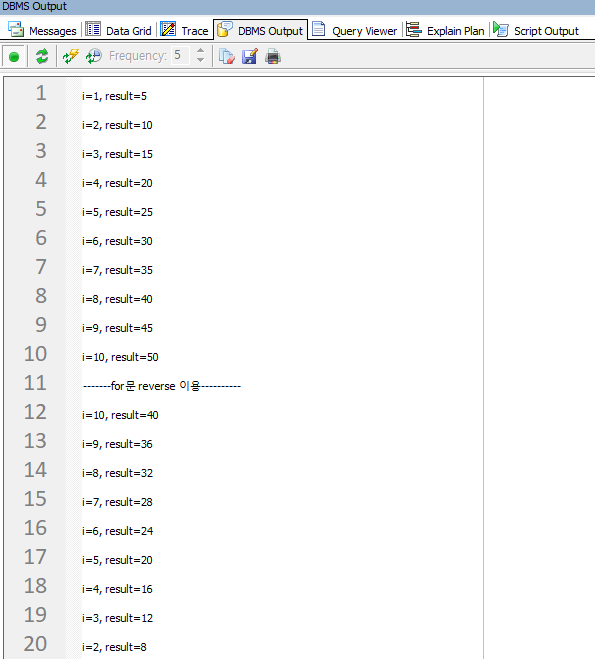Click line number 20 in gutter
Viewport: 595px width, 659px height.
pyautogui.click(x=35, y=644)
